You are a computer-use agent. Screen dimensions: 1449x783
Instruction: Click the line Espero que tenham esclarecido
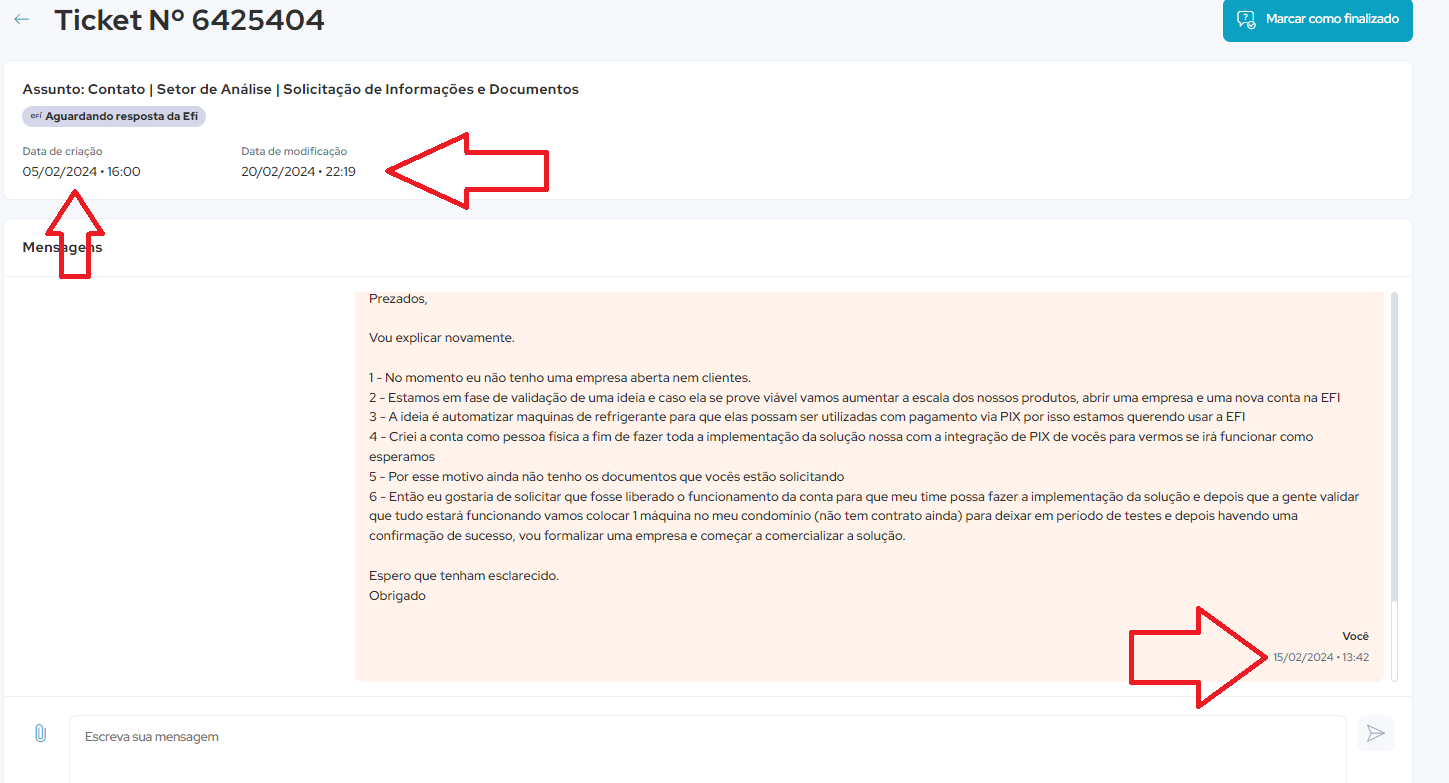464,576
